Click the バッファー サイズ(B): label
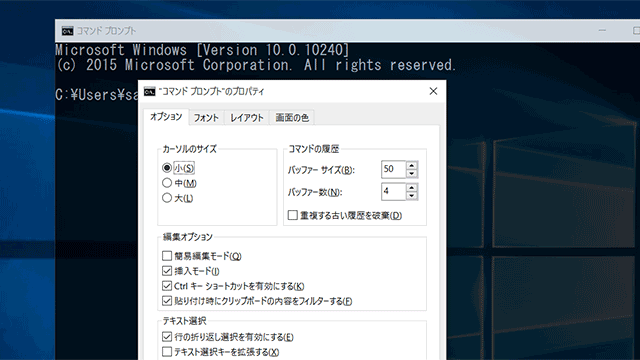 click(321, 170)
